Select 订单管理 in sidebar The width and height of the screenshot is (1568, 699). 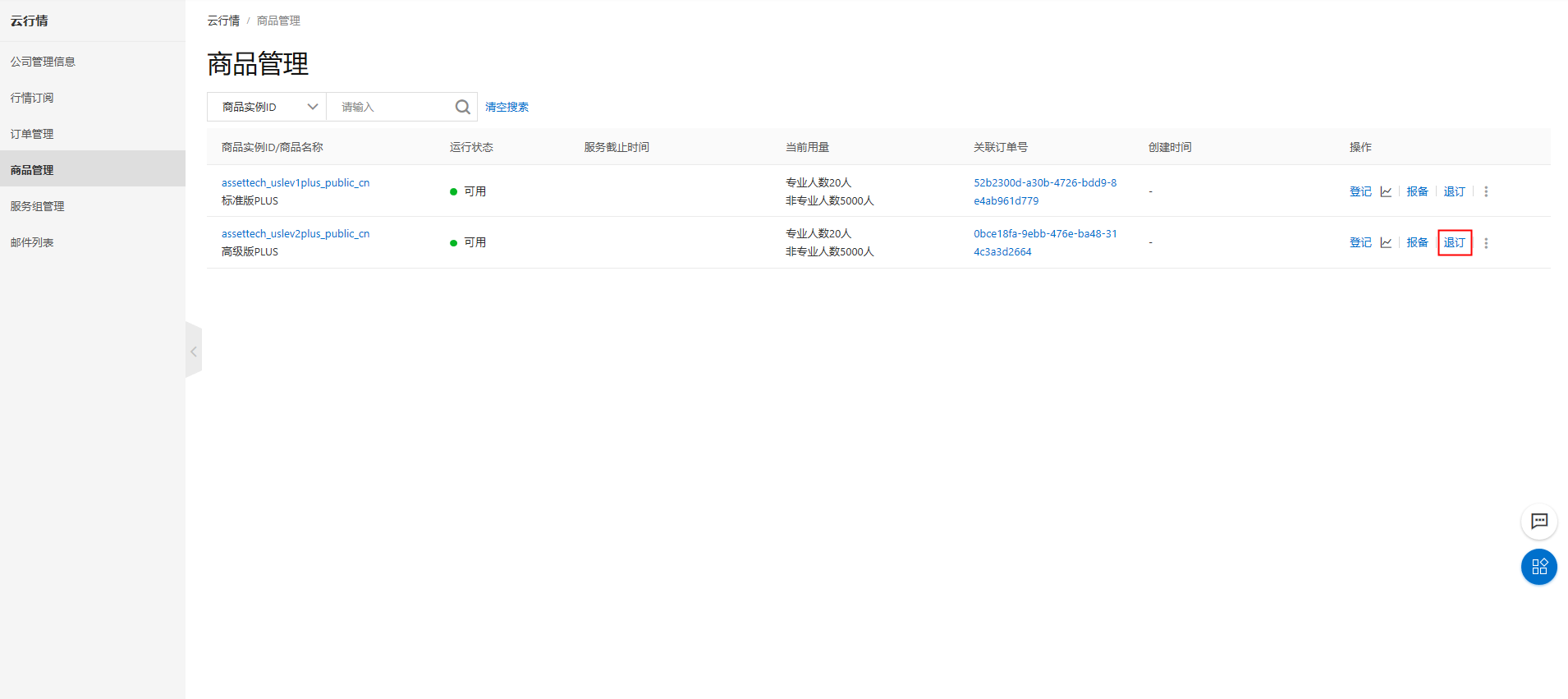tap(93, 134)
